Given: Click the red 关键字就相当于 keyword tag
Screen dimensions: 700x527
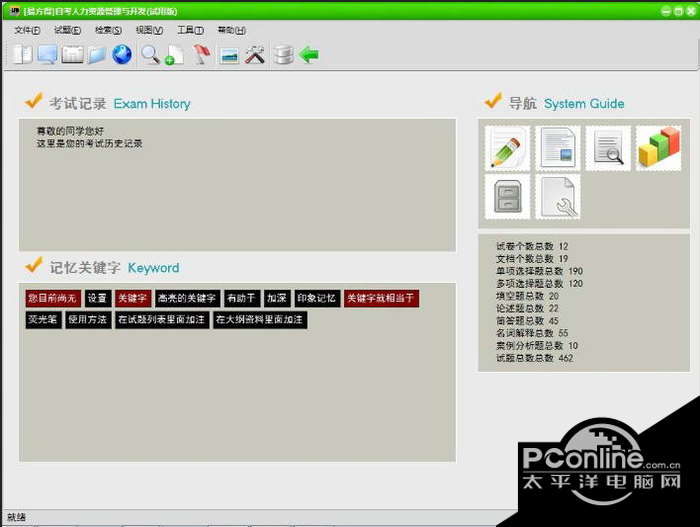Looking at the screenshot, I should point(381,298).
